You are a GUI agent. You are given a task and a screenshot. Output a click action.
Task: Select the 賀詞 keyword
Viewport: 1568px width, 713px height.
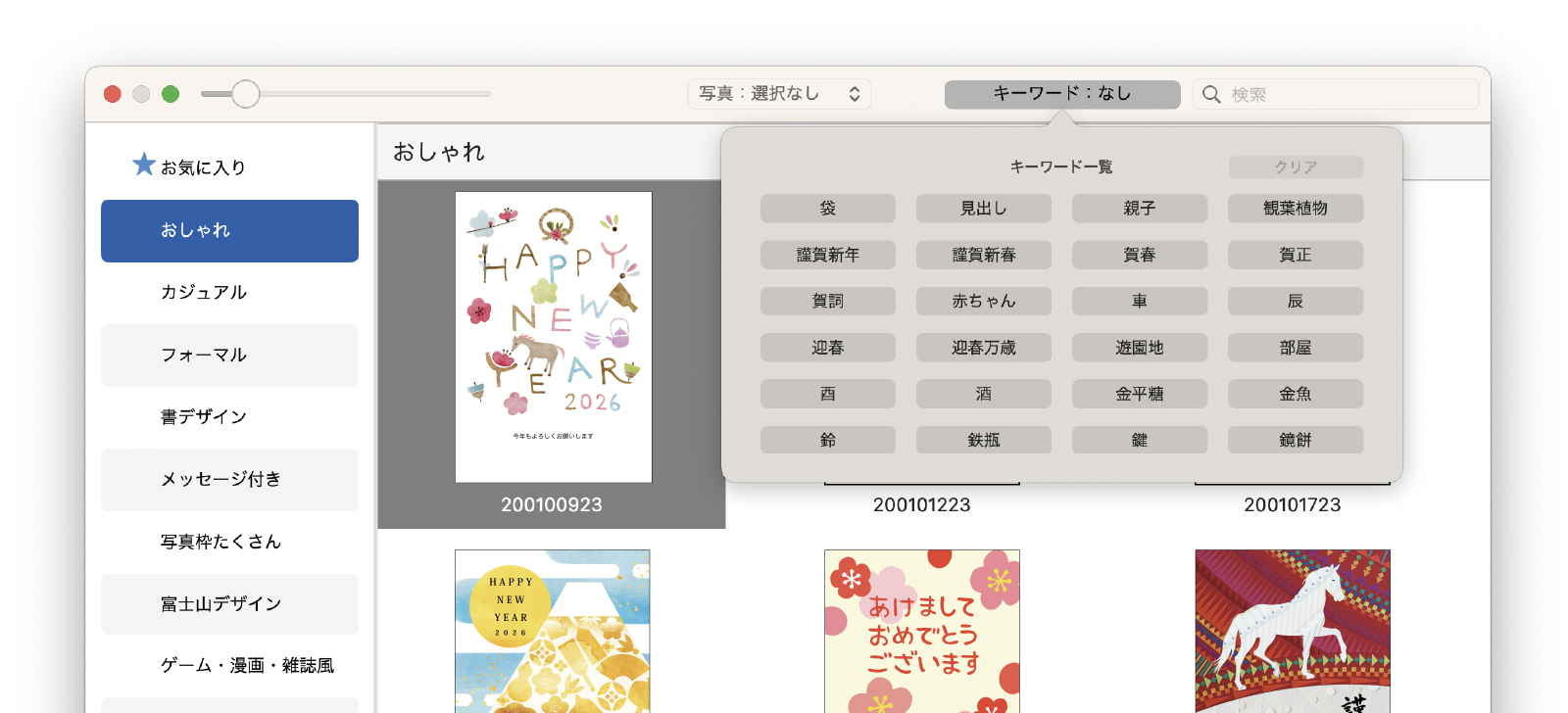[x=828, y=301]
